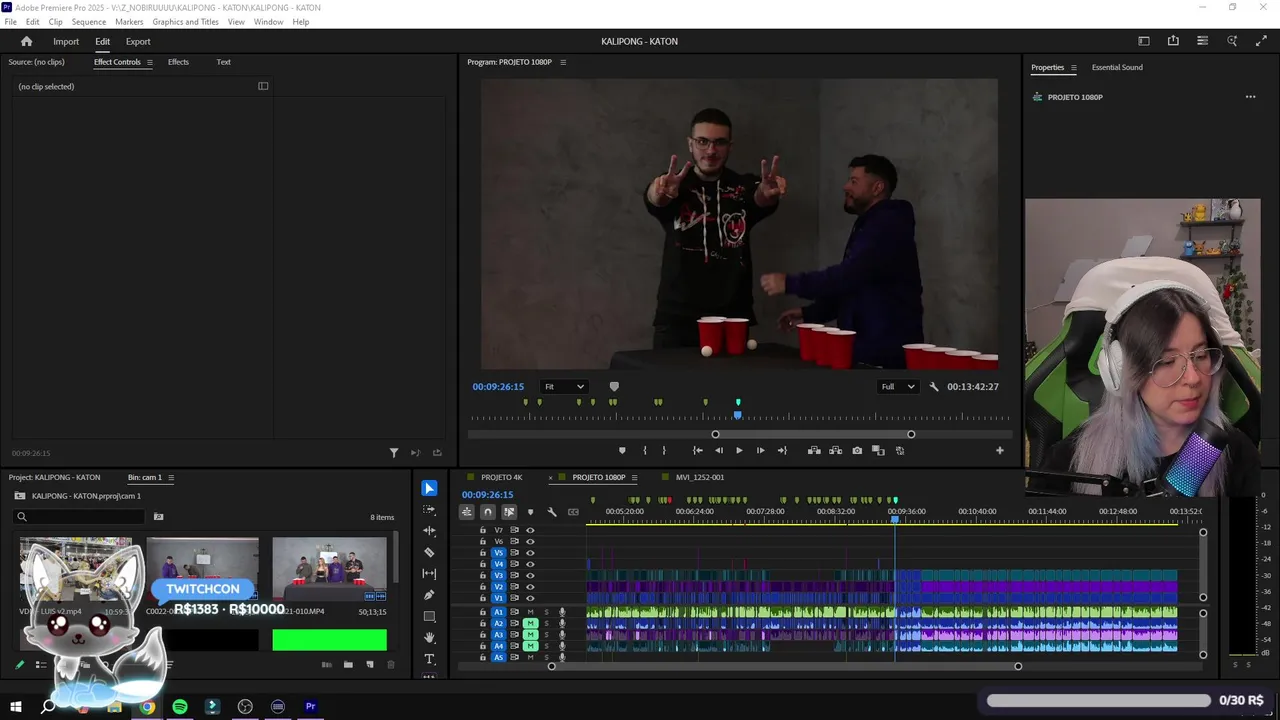Open timeline display settings wrench
Screen dimensions: 1280x720
click(x=551, y=512)
